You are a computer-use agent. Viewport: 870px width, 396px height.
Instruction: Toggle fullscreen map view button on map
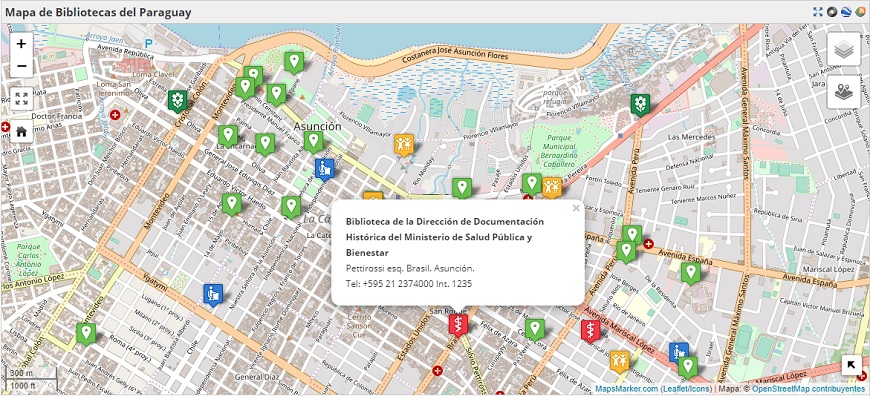(21, 99)
